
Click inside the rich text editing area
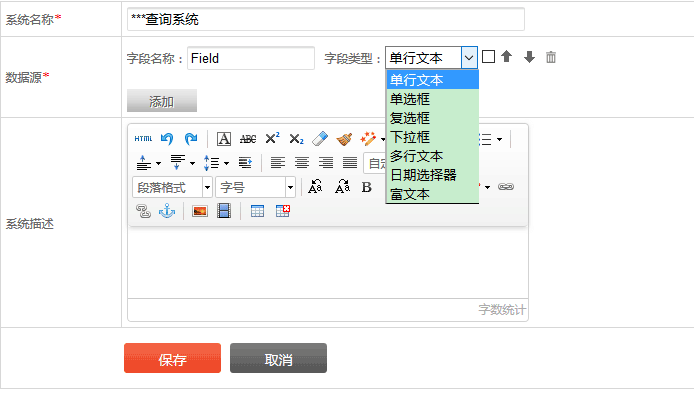point(328,262)
